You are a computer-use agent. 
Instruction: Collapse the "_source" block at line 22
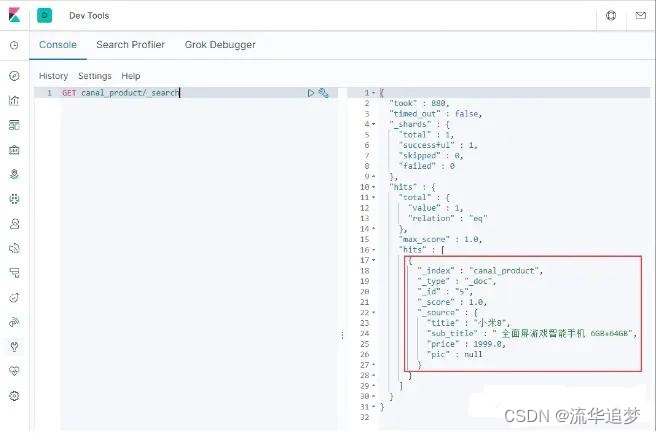(374, 313)
